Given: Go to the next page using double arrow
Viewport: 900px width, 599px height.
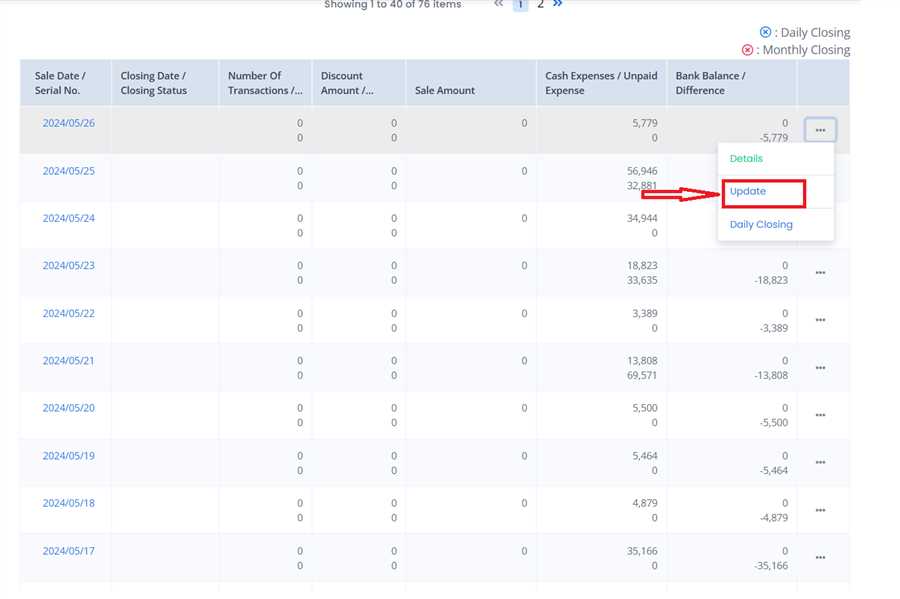Looking at the screenshot, I should [x=557, y=4].
